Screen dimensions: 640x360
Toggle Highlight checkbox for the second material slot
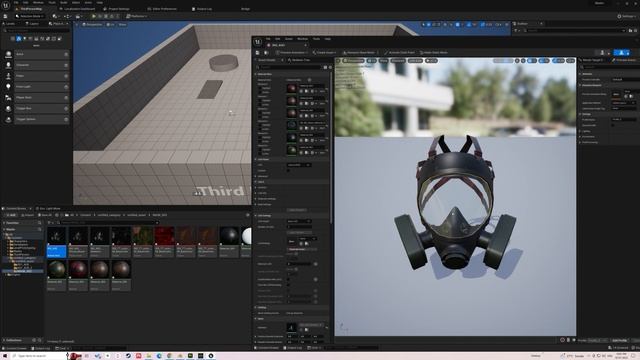click(x=260, y=100)
